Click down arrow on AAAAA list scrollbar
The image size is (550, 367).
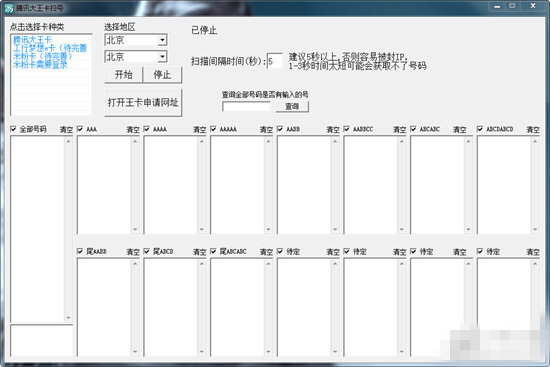268,229
